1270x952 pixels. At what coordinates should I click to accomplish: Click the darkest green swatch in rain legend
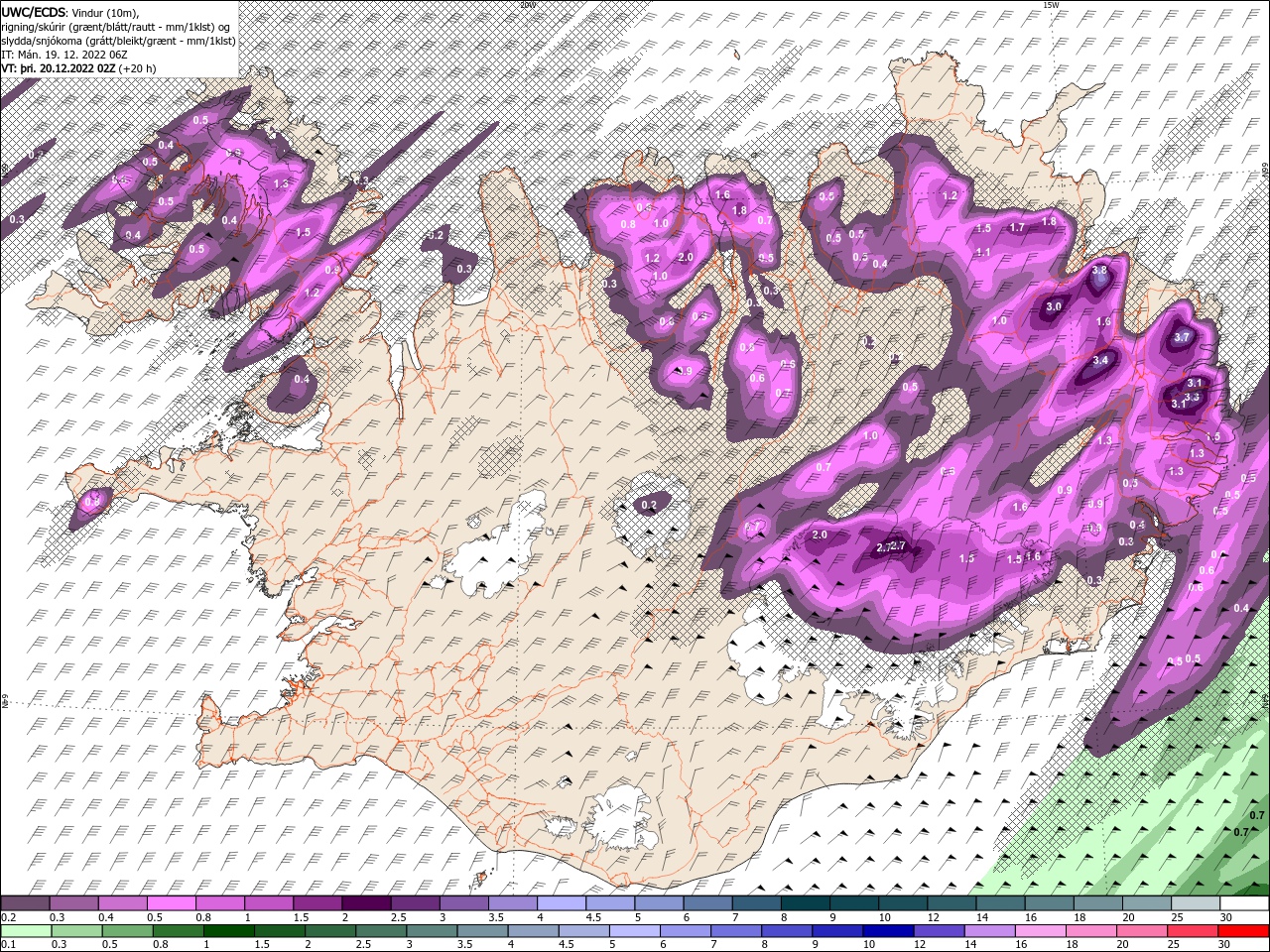(228, 931)
